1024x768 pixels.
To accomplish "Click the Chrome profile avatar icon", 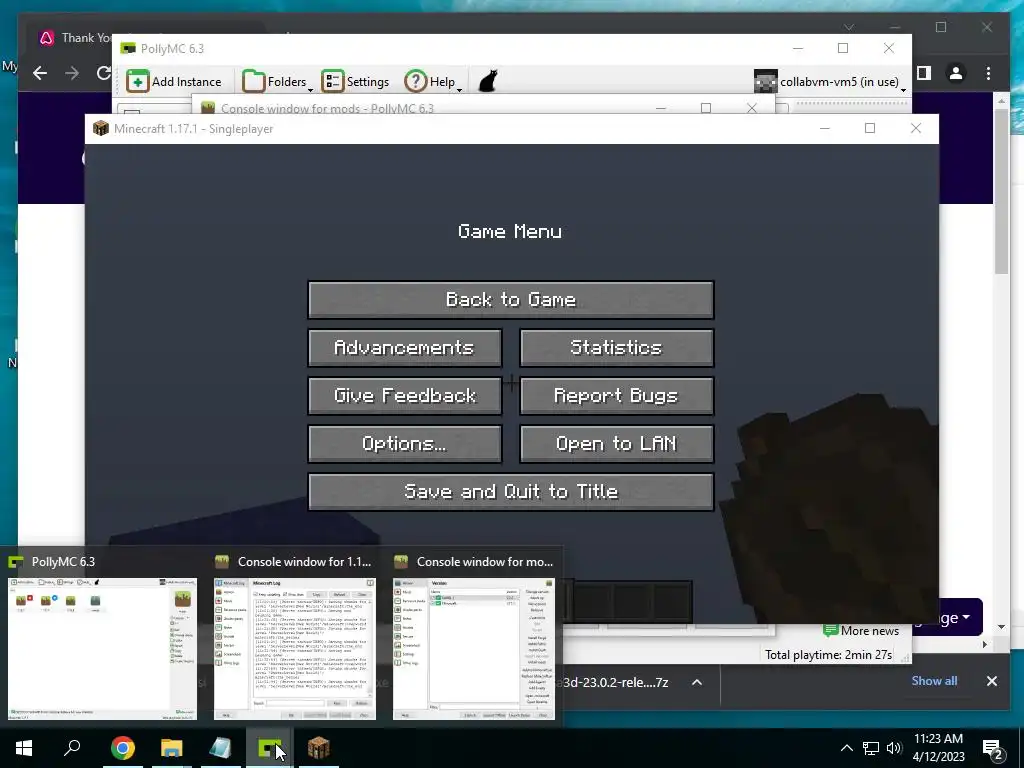I will 955,73.
